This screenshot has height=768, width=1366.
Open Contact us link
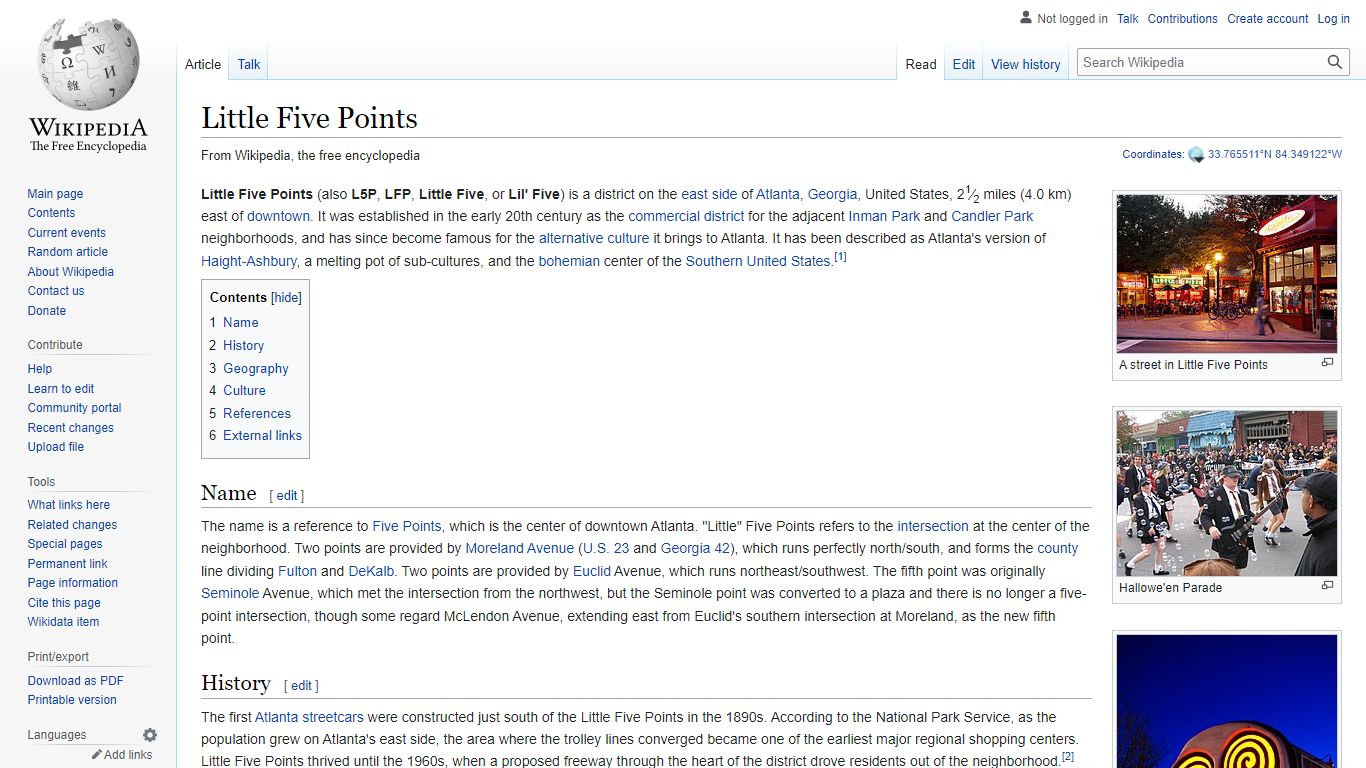[x=56, y=291]
